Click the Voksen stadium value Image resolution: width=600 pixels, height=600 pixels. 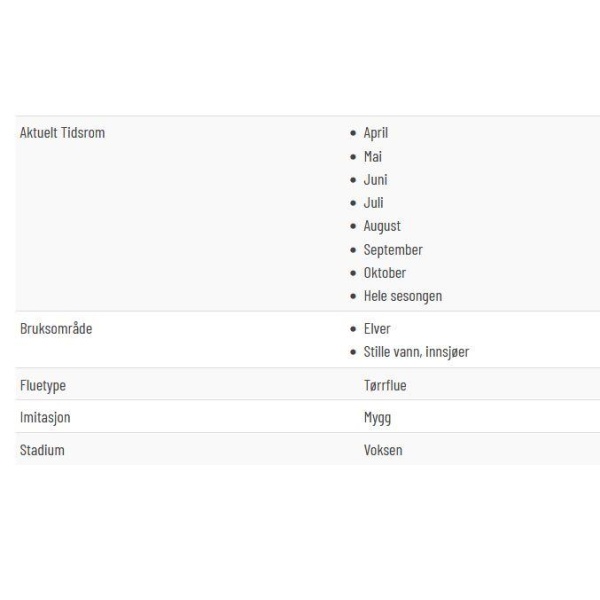pyautogui.click(x=383, y=450)
